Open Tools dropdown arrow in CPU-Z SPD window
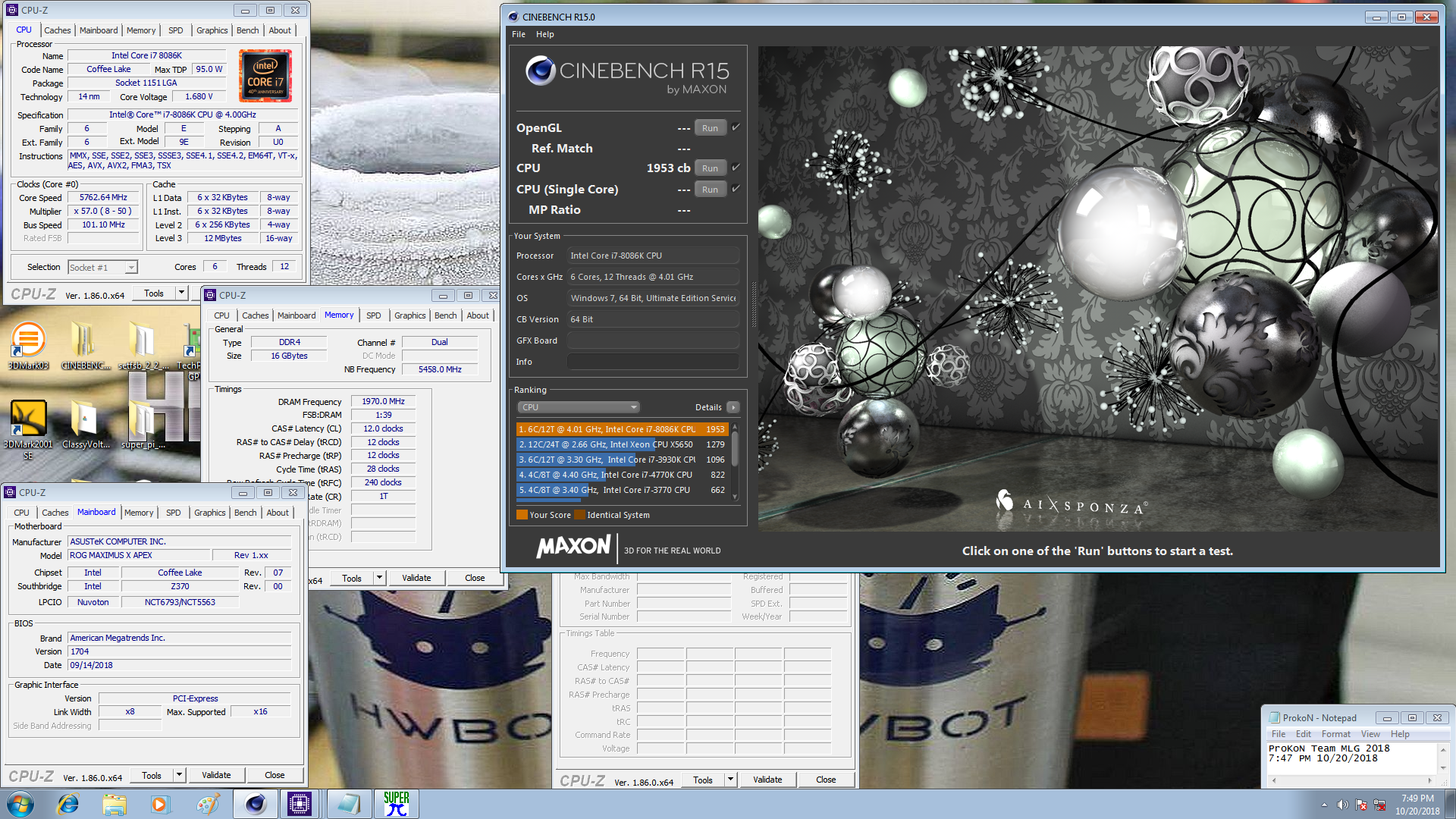The height and width of the screenshot is (819, 1456). click(x=730, y=780)
